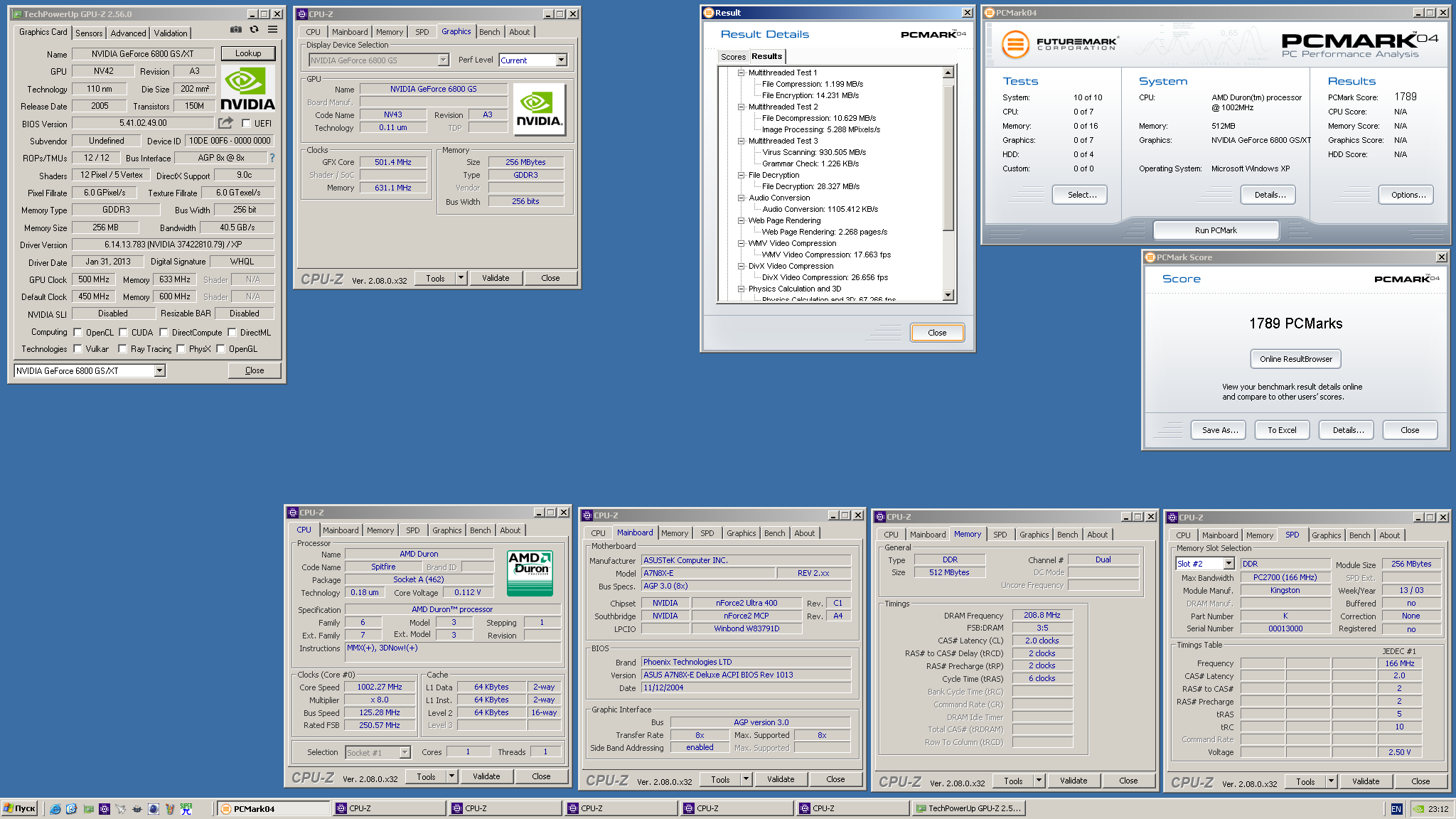Click the GPU-Z title bar icon
Image resolution: width=1456 pixels, height=819 pixels.
coord(17,14)
